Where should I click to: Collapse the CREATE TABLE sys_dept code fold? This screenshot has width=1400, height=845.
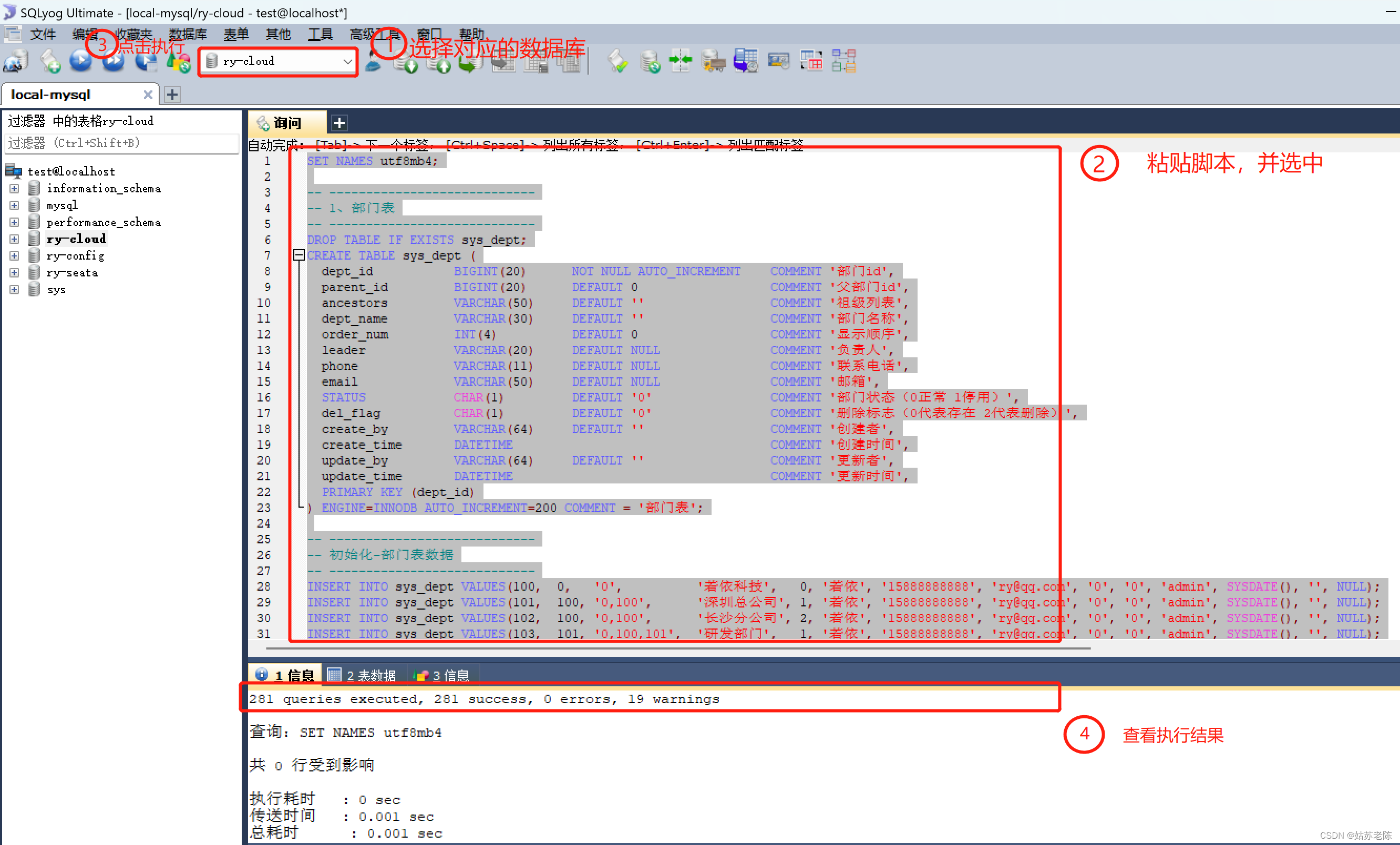click(299, 255)
